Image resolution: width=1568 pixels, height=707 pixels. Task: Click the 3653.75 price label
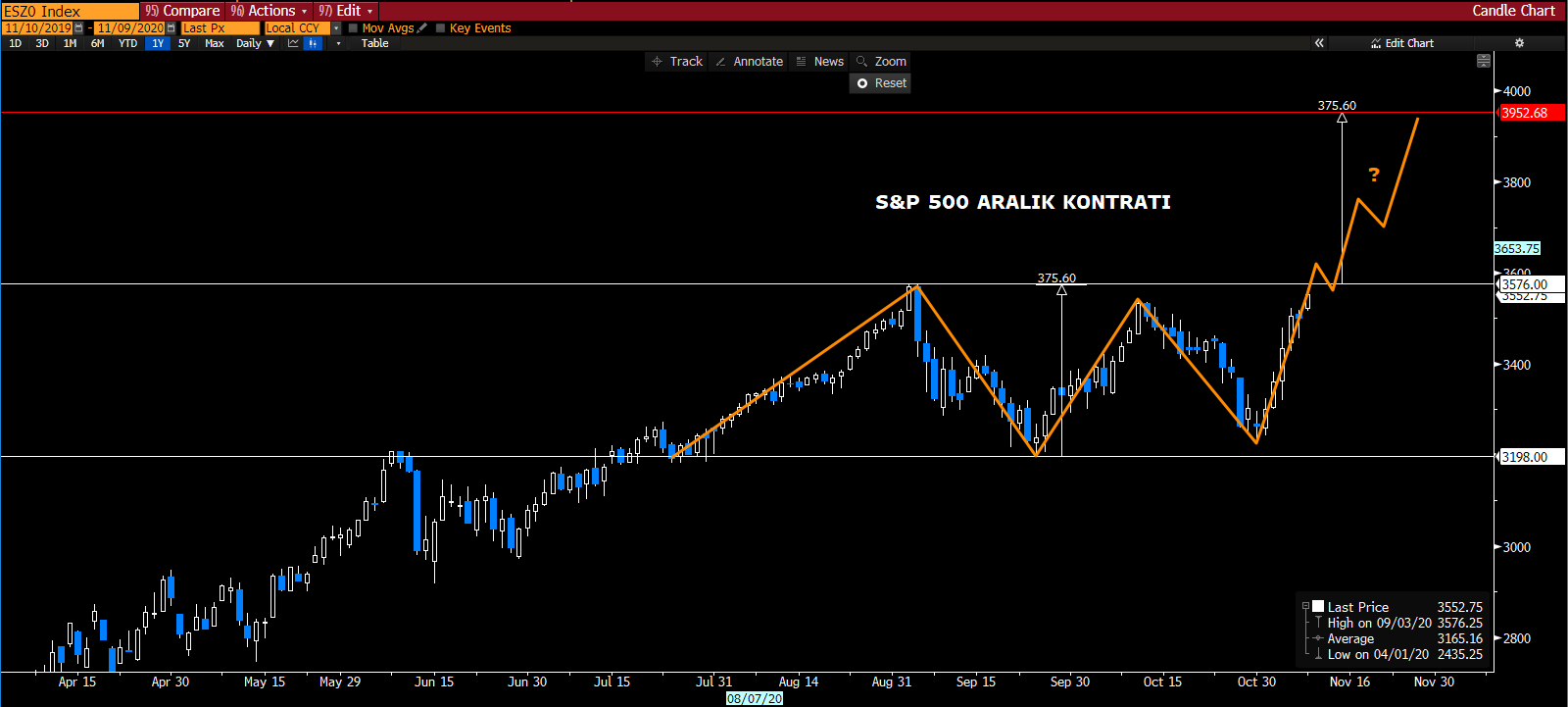pos(1517,249)
